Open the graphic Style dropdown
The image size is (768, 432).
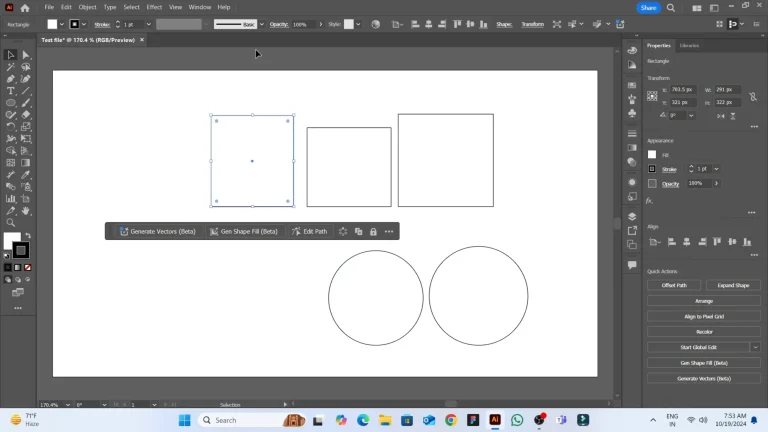pos(358,24)
